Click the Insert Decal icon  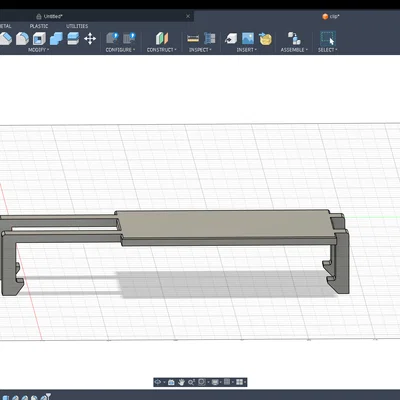click(265, 39)
